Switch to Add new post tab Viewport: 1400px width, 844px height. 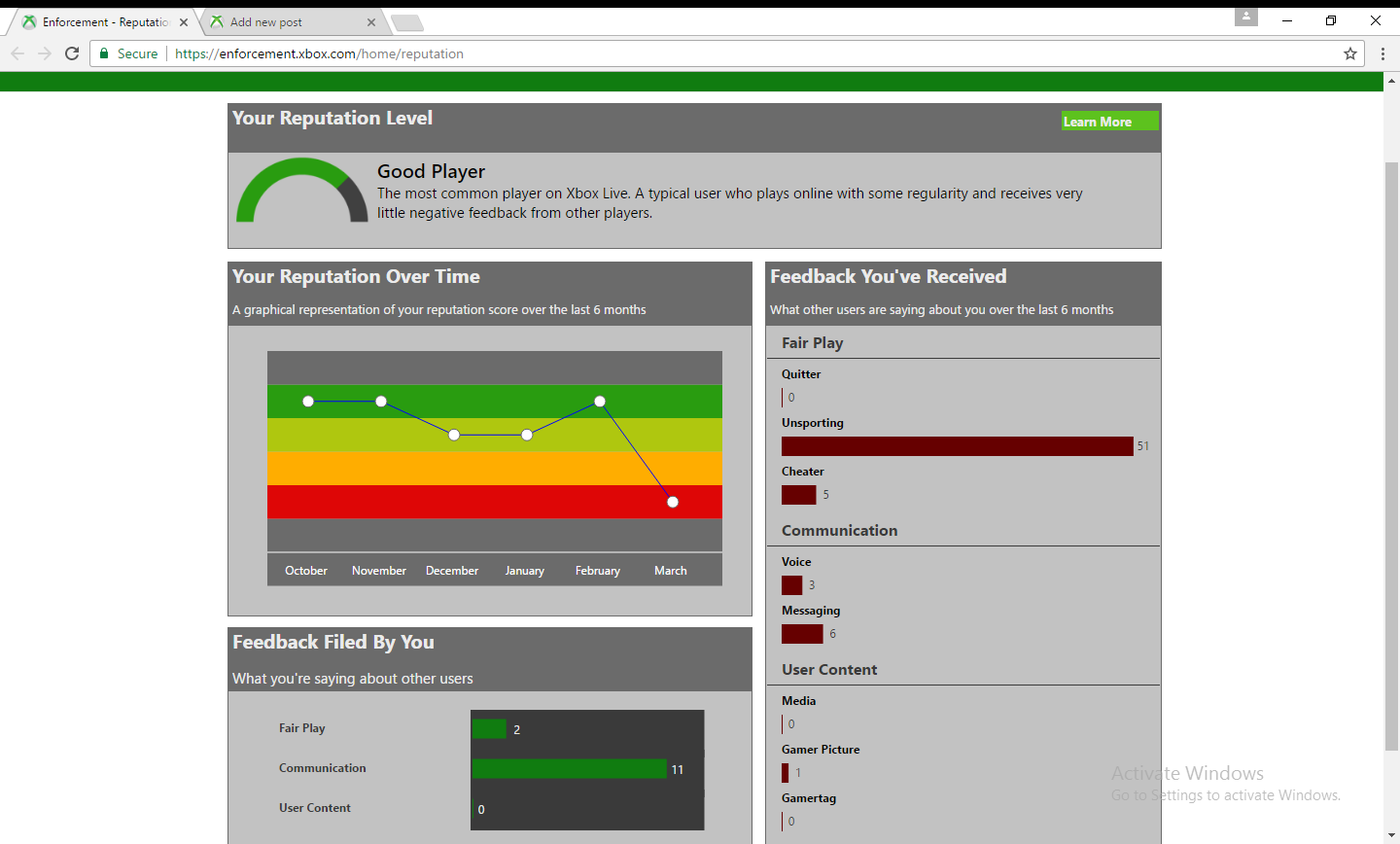292,22
